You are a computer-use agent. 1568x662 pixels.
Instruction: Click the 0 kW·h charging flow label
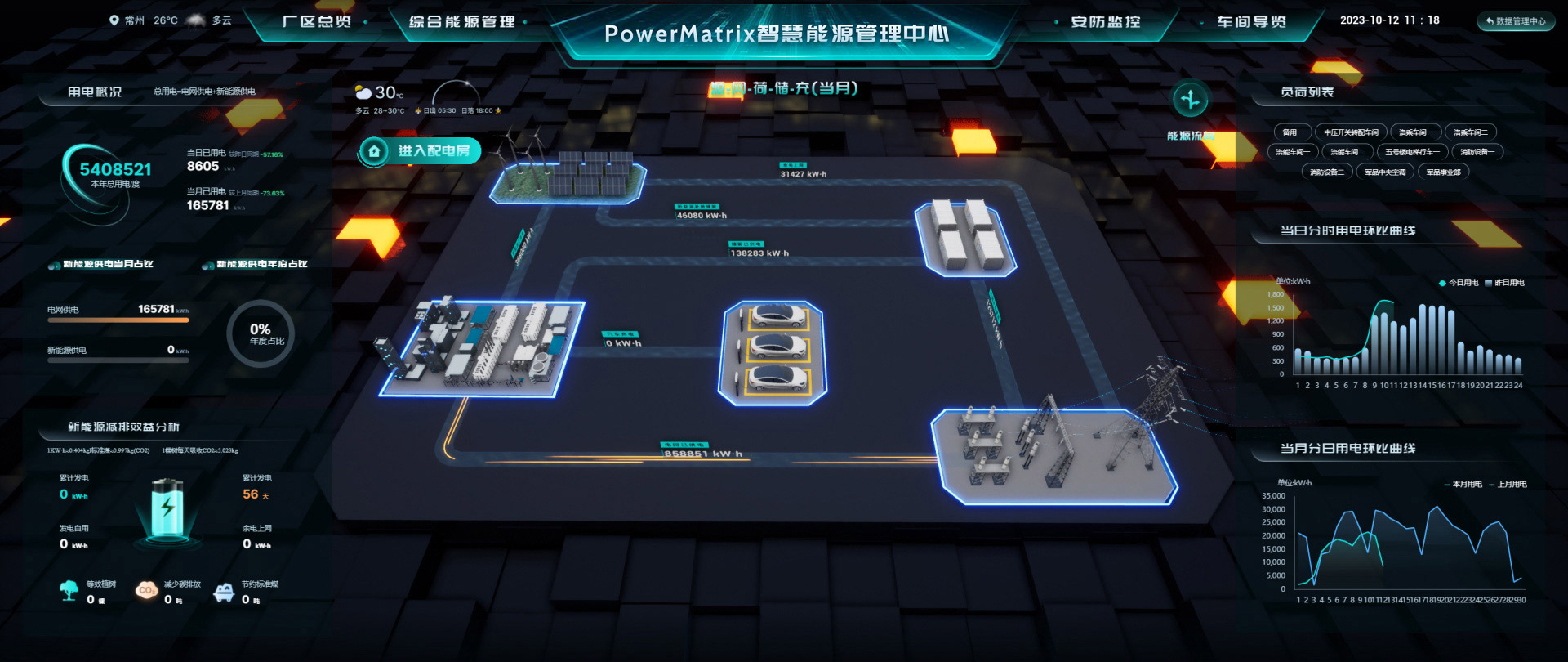(623, 343)
